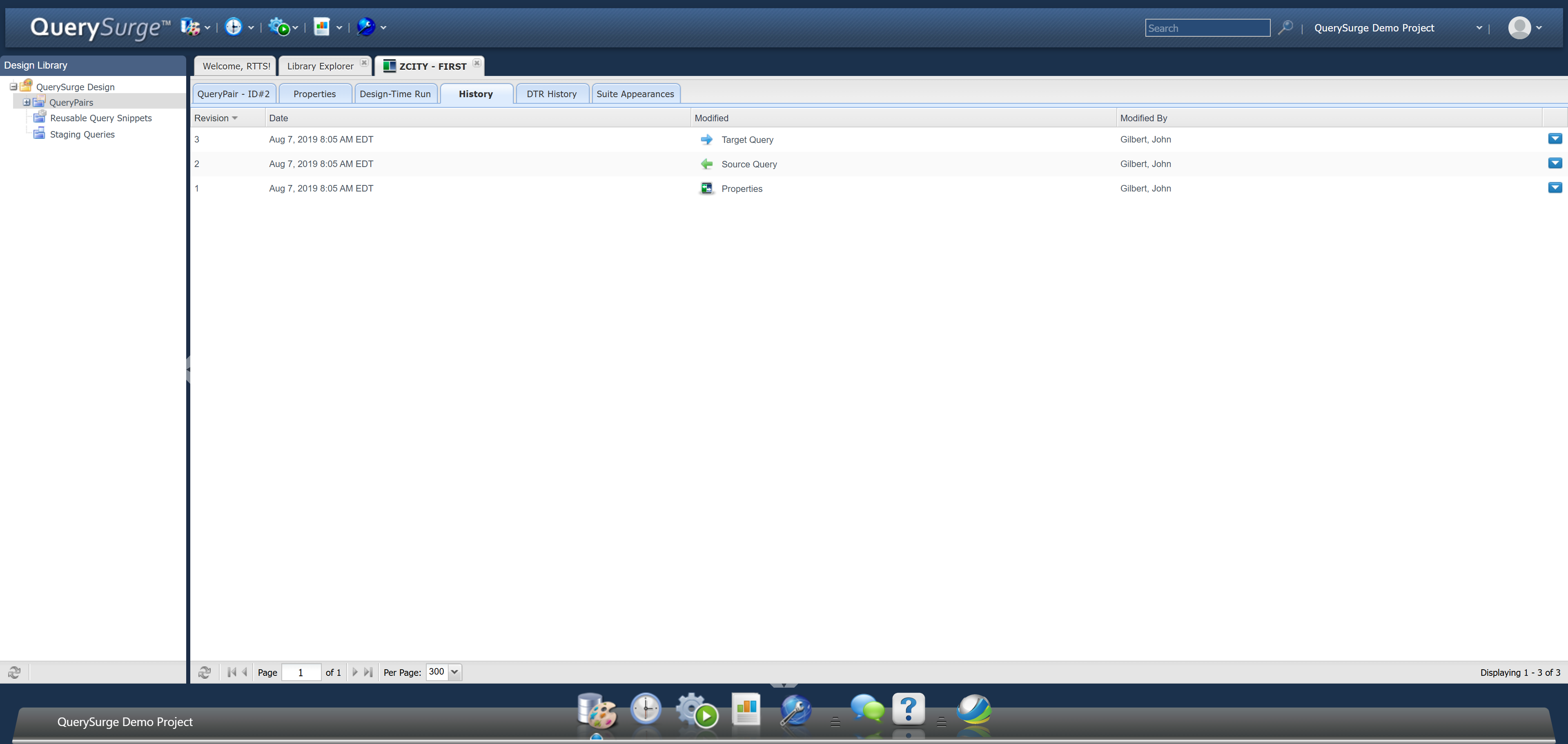Open the Administration wrench icon in top toolbar
Image resolution: width=1568 pixels, height=744 pixels.
point(366,27)
